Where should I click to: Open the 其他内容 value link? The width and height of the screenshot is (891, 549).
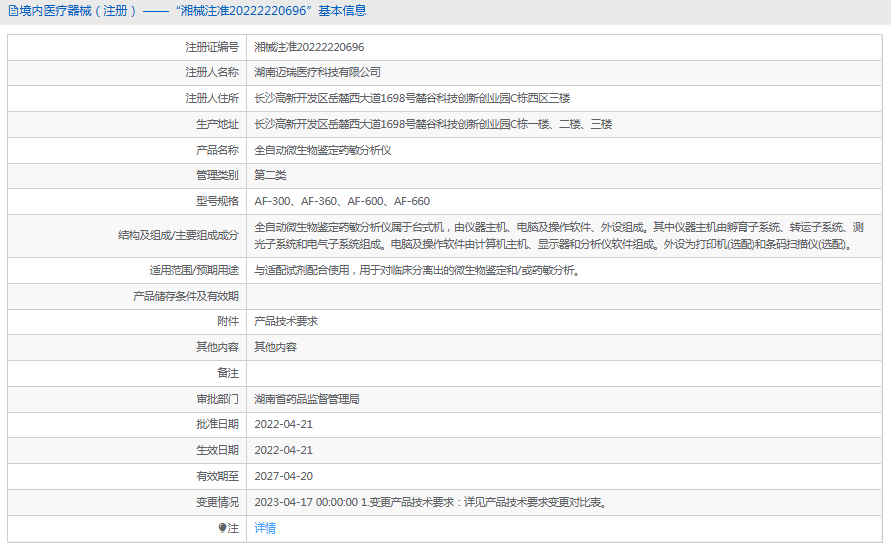coord(276,347)
